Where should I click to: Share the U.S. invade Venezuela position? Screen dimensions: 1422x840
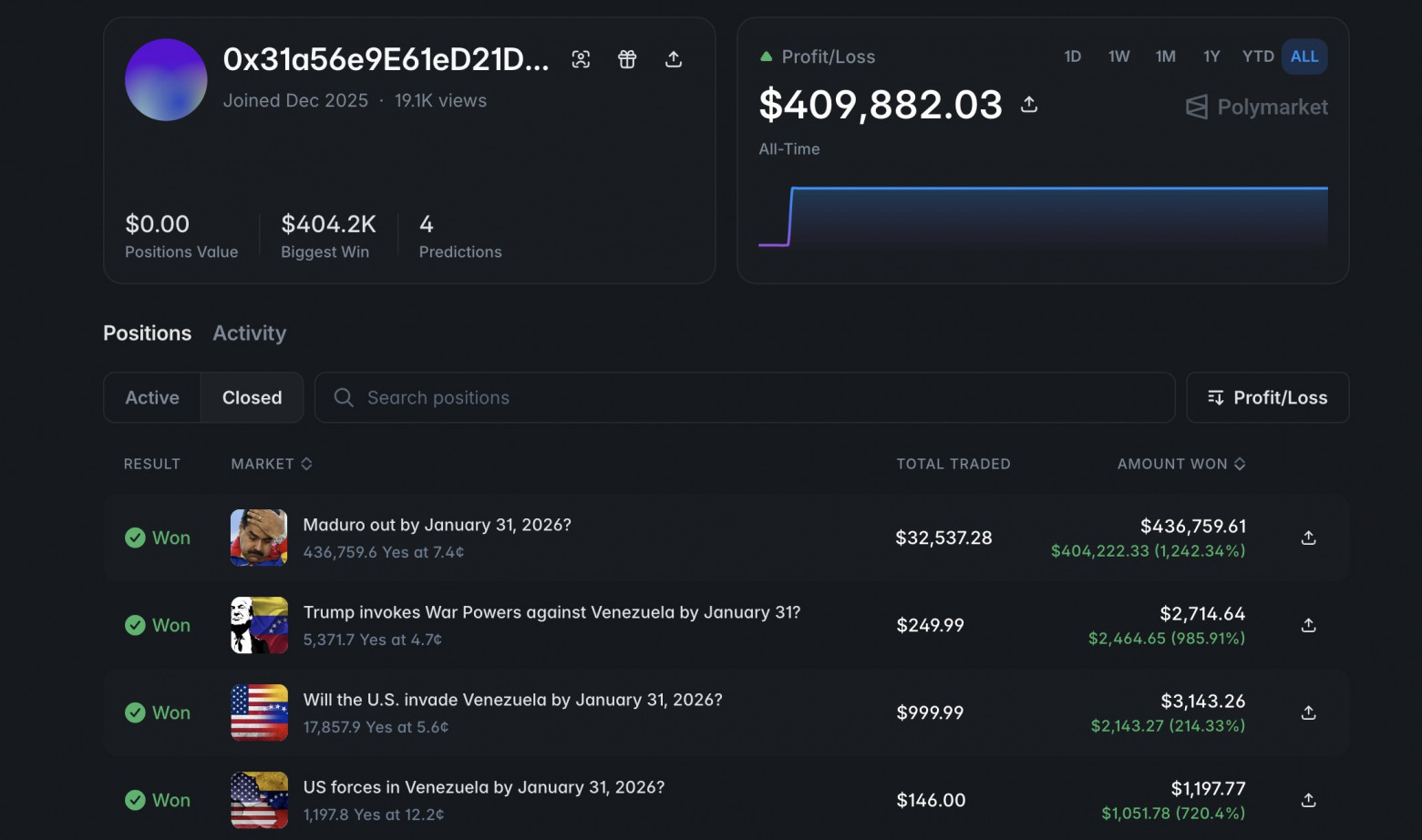click(1308, 712)
